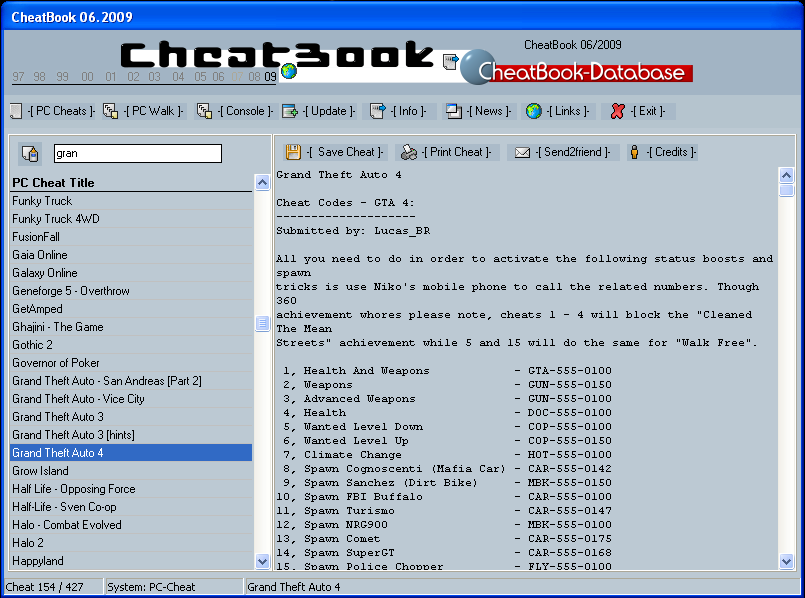Click Save Cheat button text

coord(345,152)
